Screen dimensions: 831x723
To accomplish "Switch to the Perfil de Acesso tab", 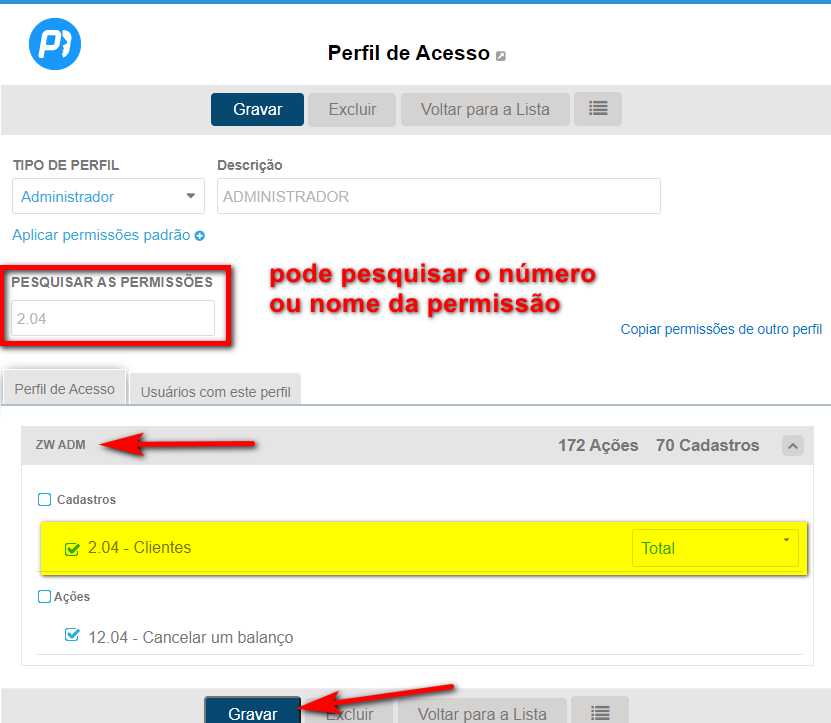I will click(x=65, y=389).
